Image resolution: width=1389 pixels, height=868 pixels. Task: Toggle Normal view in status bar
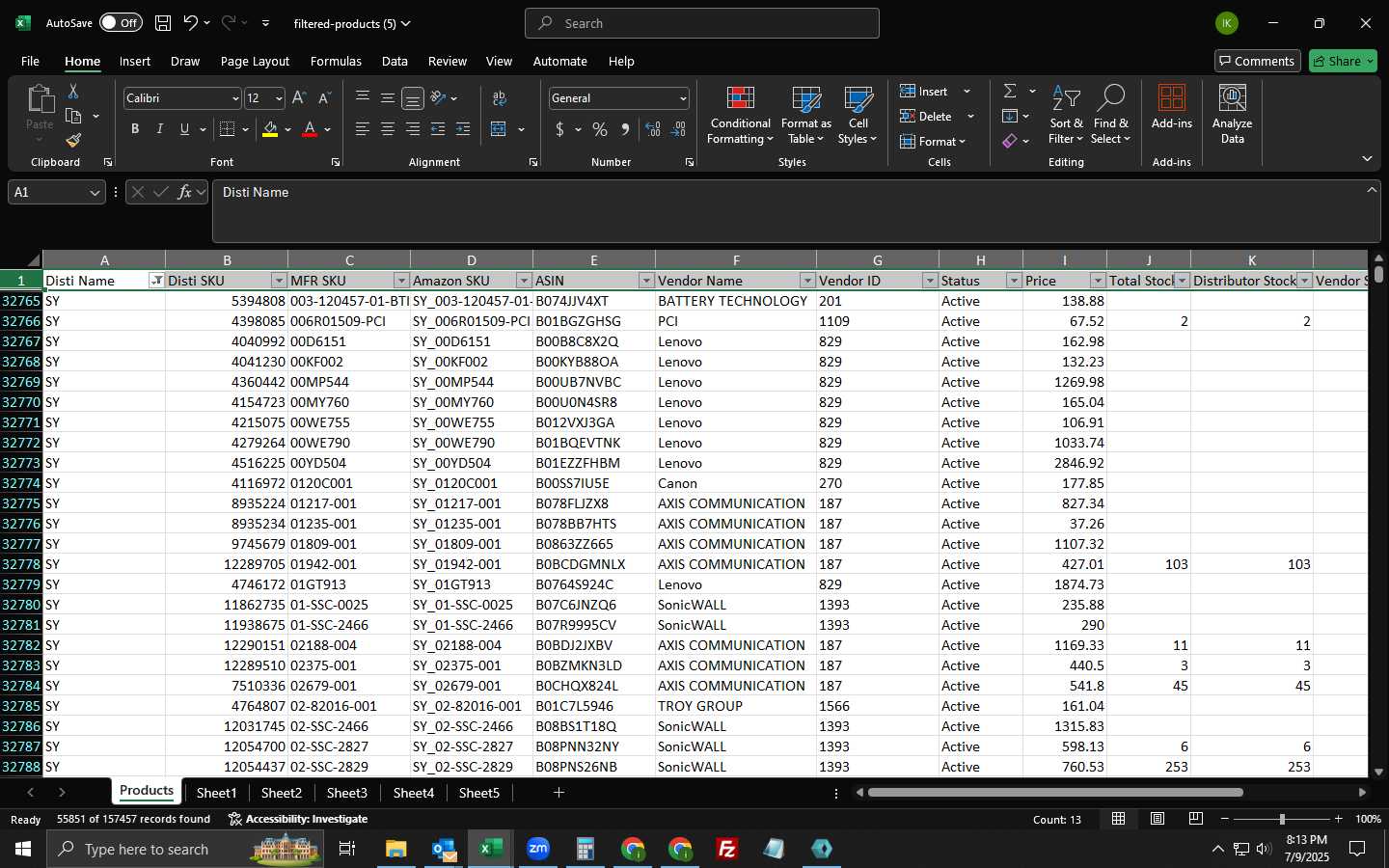tap(1118, 819)
